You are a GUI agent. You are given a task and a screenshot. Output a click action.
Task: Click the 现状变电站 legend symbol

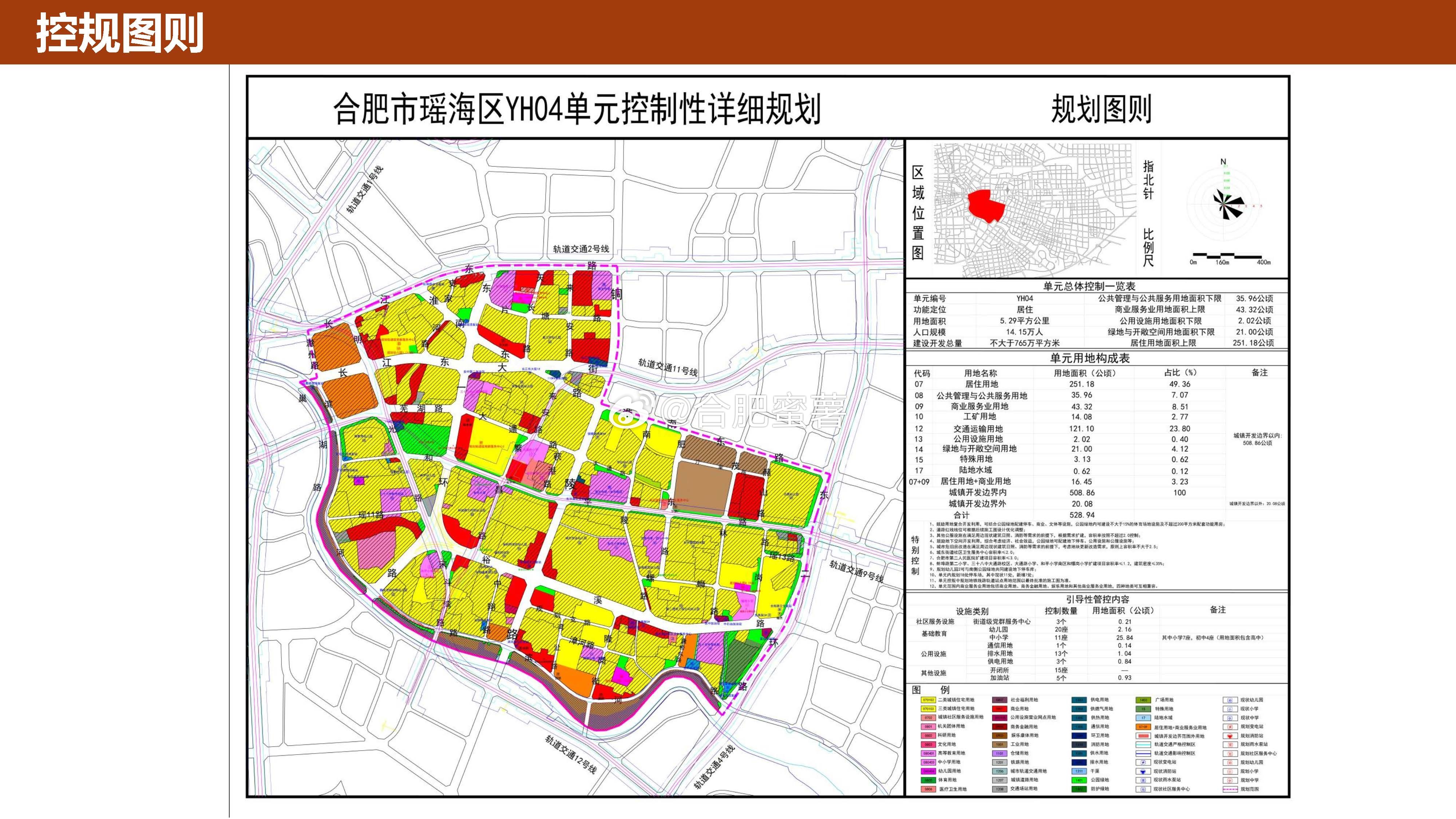click(1143, 763)
